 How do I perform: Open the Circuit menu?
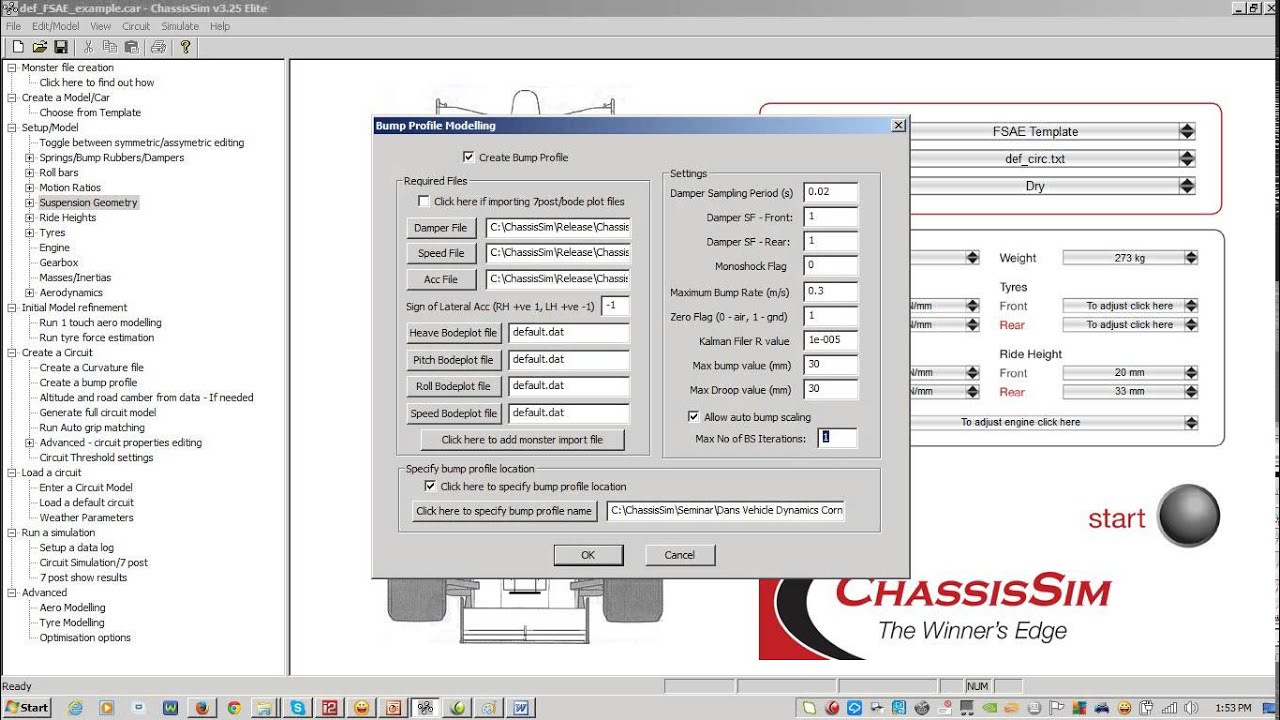pos(136,26)
